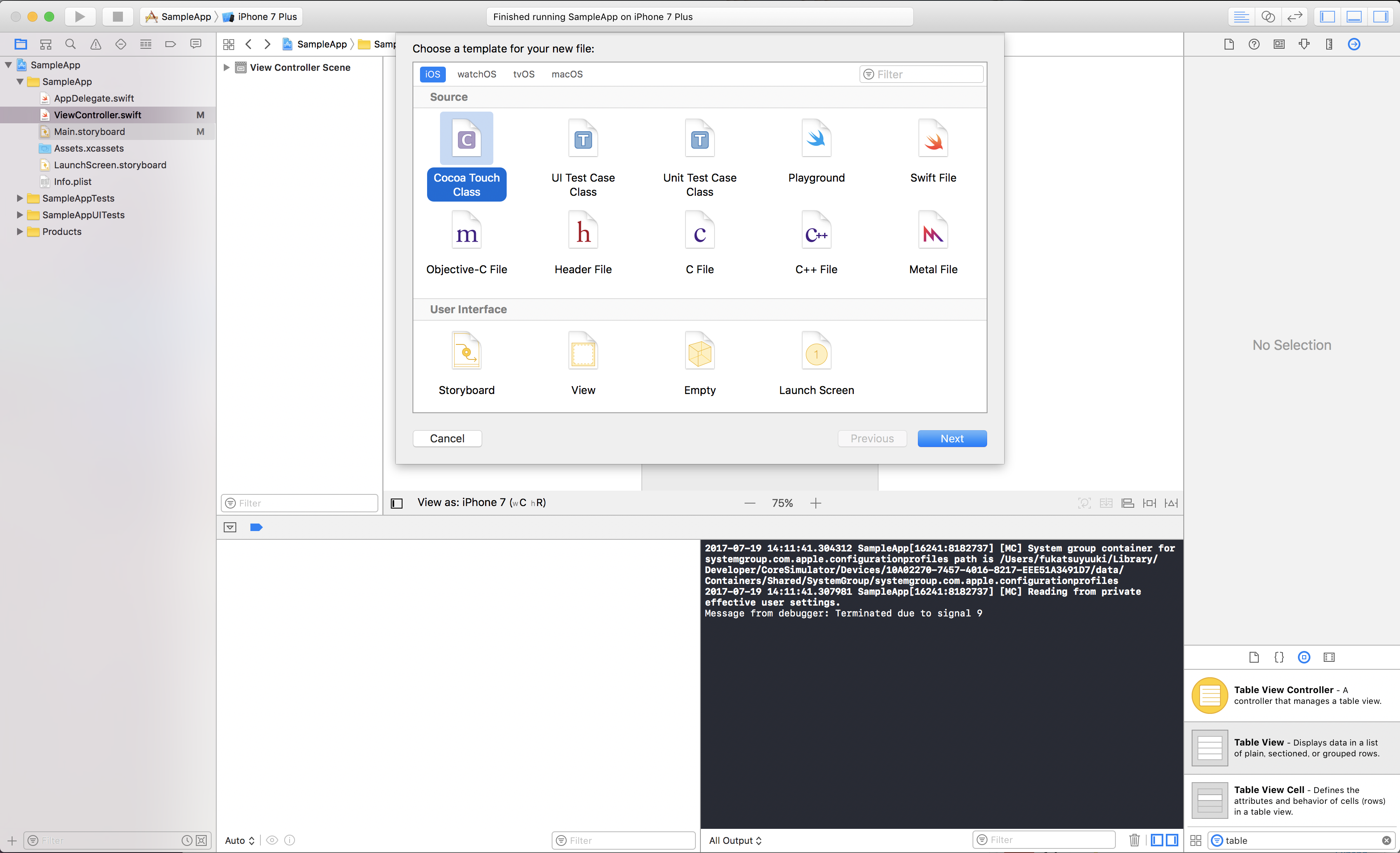
Task: Go back in the editor history
Action: point(248,44)
